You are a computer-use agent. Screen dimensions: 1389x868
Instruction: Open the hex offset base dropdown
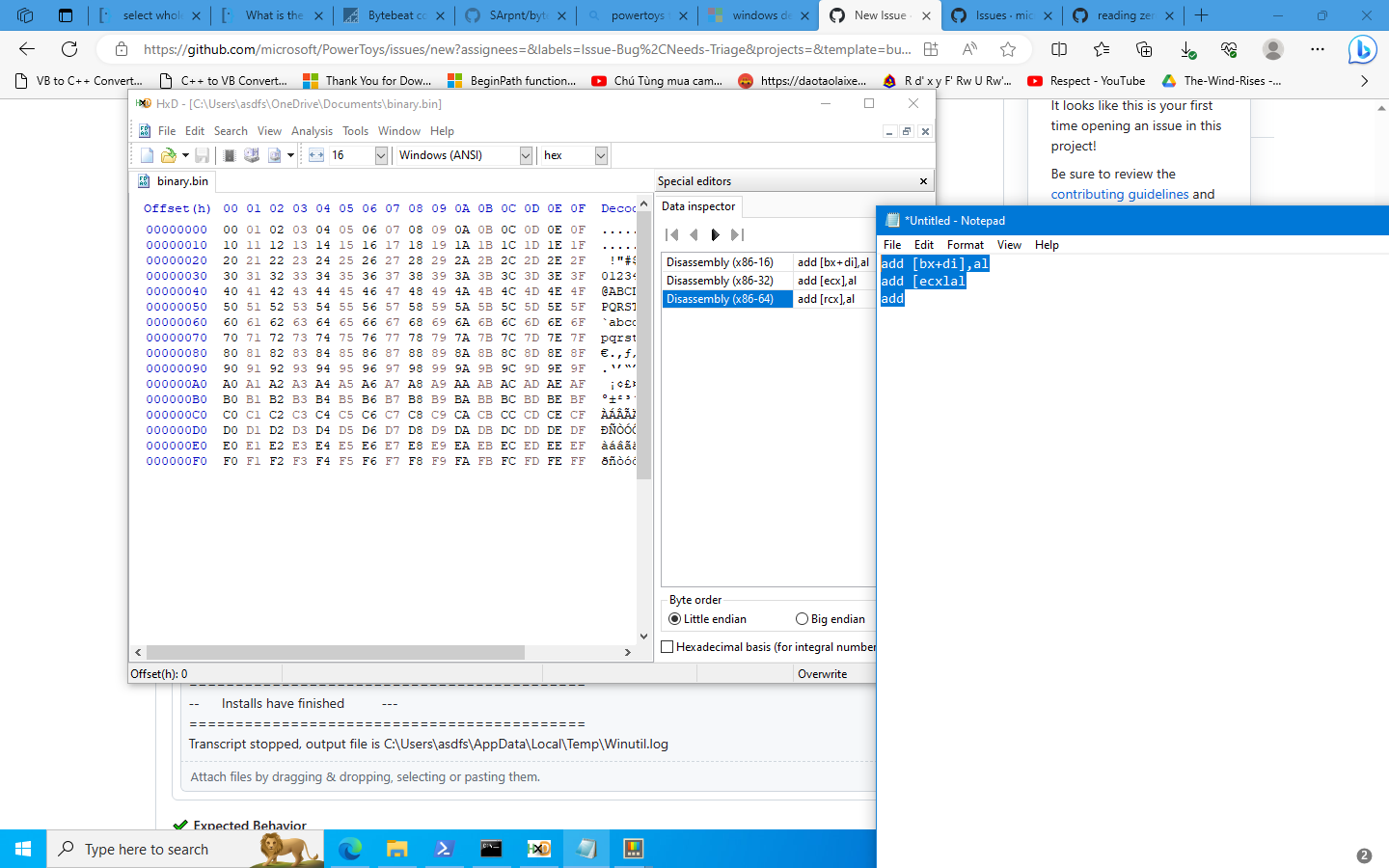pyautogui.click(x=600, y=155)
